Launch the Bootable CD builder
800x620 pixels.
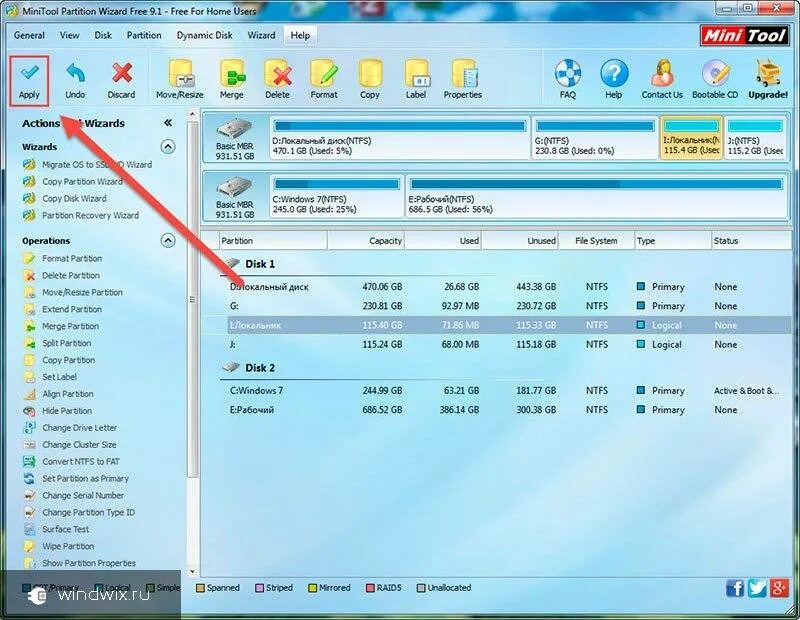click(715, 80)
